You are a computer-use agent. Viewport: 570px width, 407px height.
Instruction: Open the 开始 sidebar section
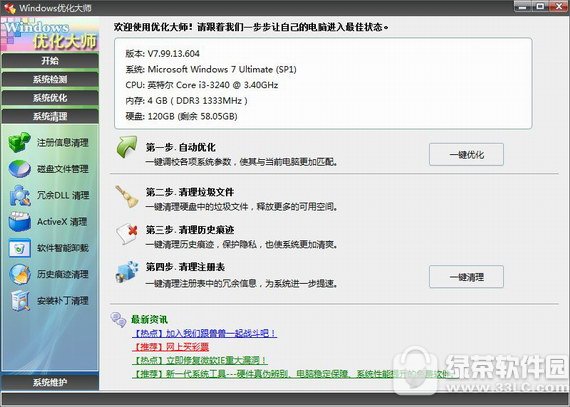pos(50,60)
